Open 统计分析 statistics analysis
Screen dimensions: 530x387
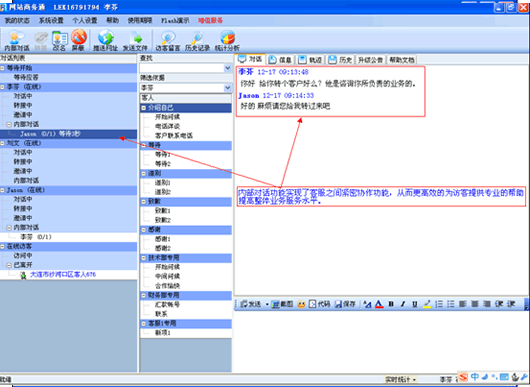[227, 41]
